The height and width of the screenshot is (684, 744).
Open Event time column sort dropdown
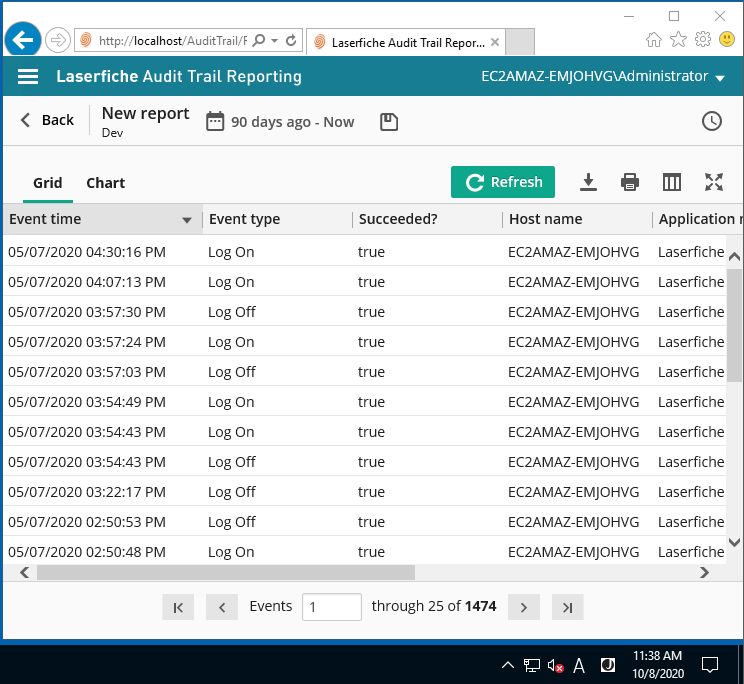187,220
